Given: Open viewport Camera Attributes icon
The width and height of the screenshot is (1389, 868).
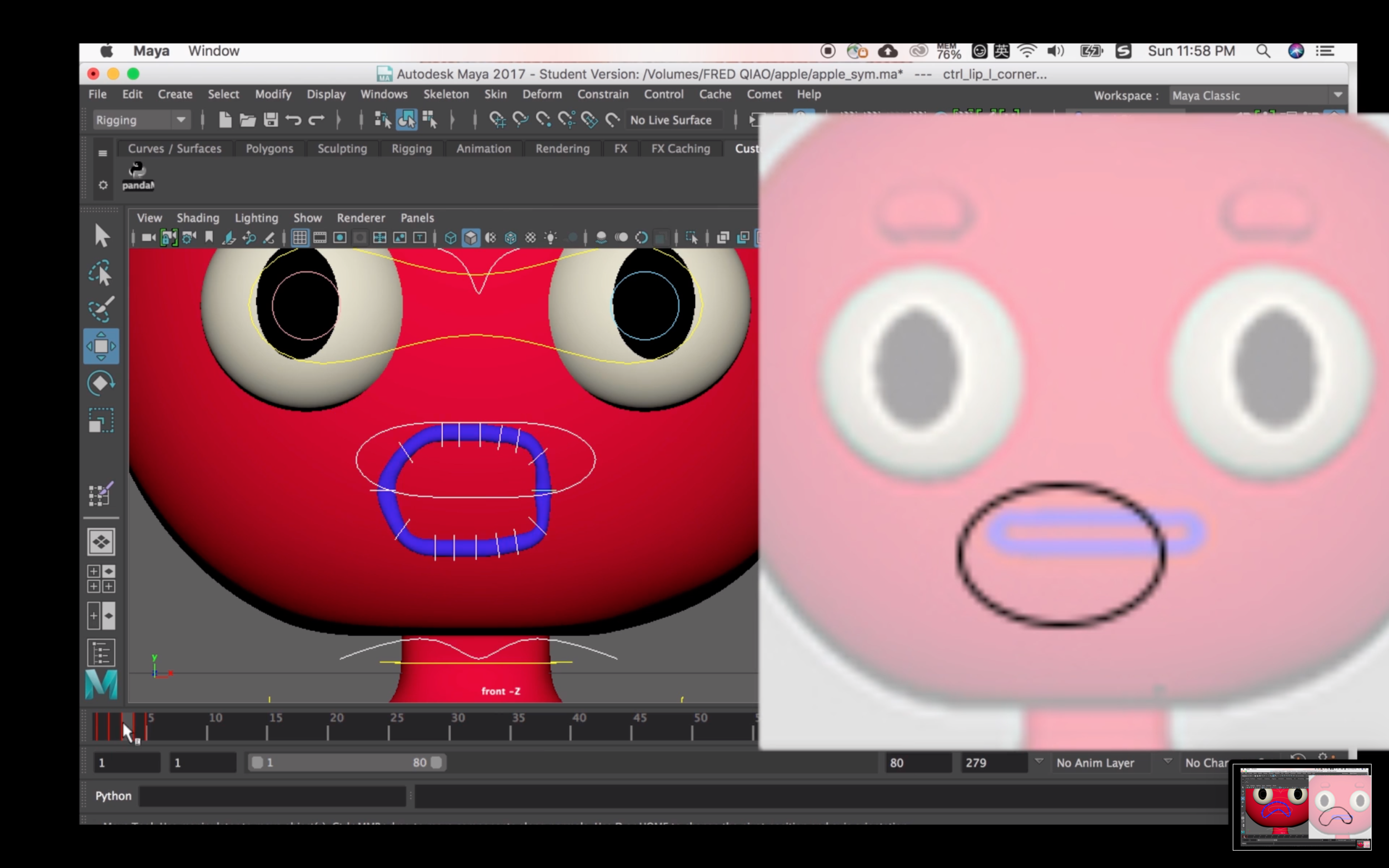Looking at the screenshot, I should tap(189, 238).
